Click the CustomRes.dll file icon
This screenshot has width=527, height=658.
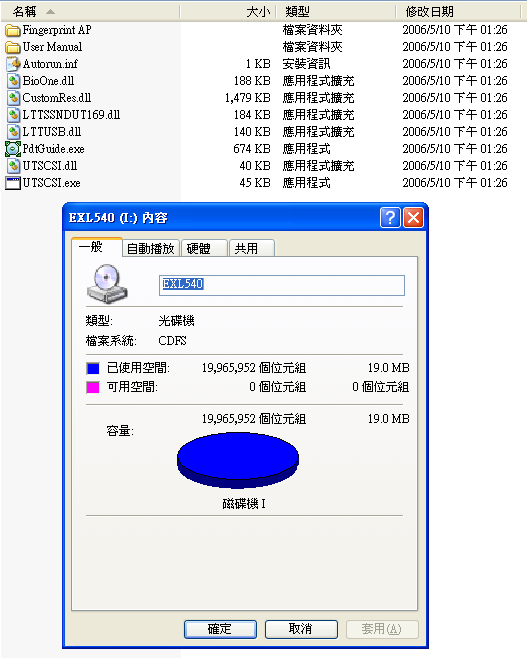tap(13, 98)
